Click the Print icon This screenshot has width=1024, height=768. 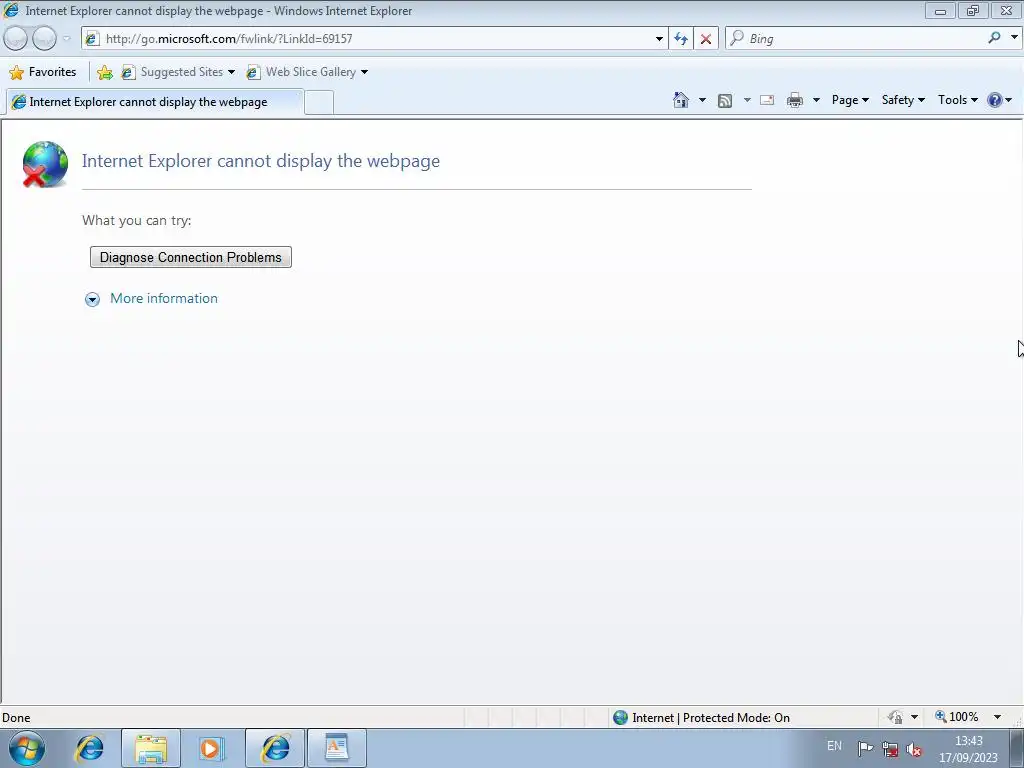[795, 100]
